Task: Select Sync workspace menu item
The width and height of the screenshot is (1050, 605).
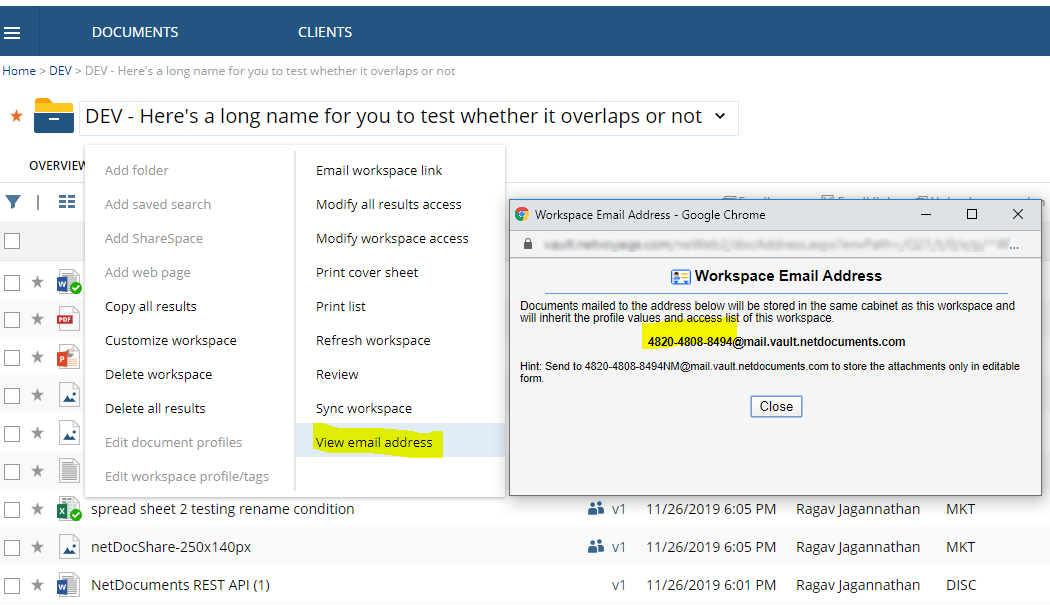Action: (364, 409)
